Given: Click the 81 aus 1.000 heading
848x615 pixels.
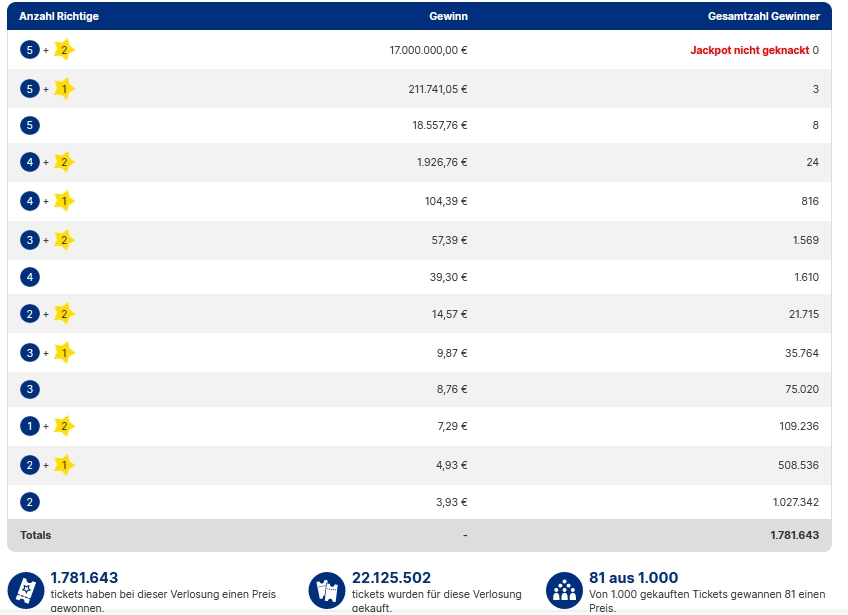Looking at the screenshot, I should 633,578.
